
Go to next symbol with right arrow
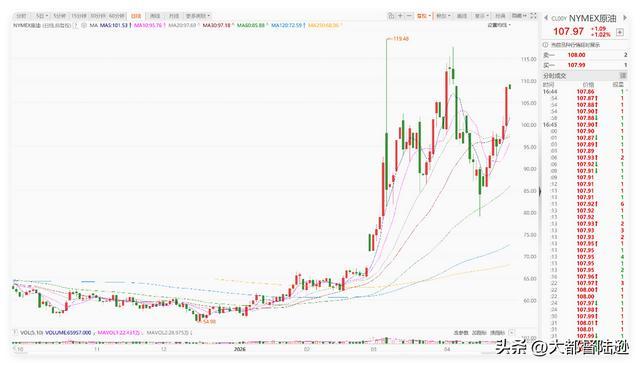pos(624,18)
